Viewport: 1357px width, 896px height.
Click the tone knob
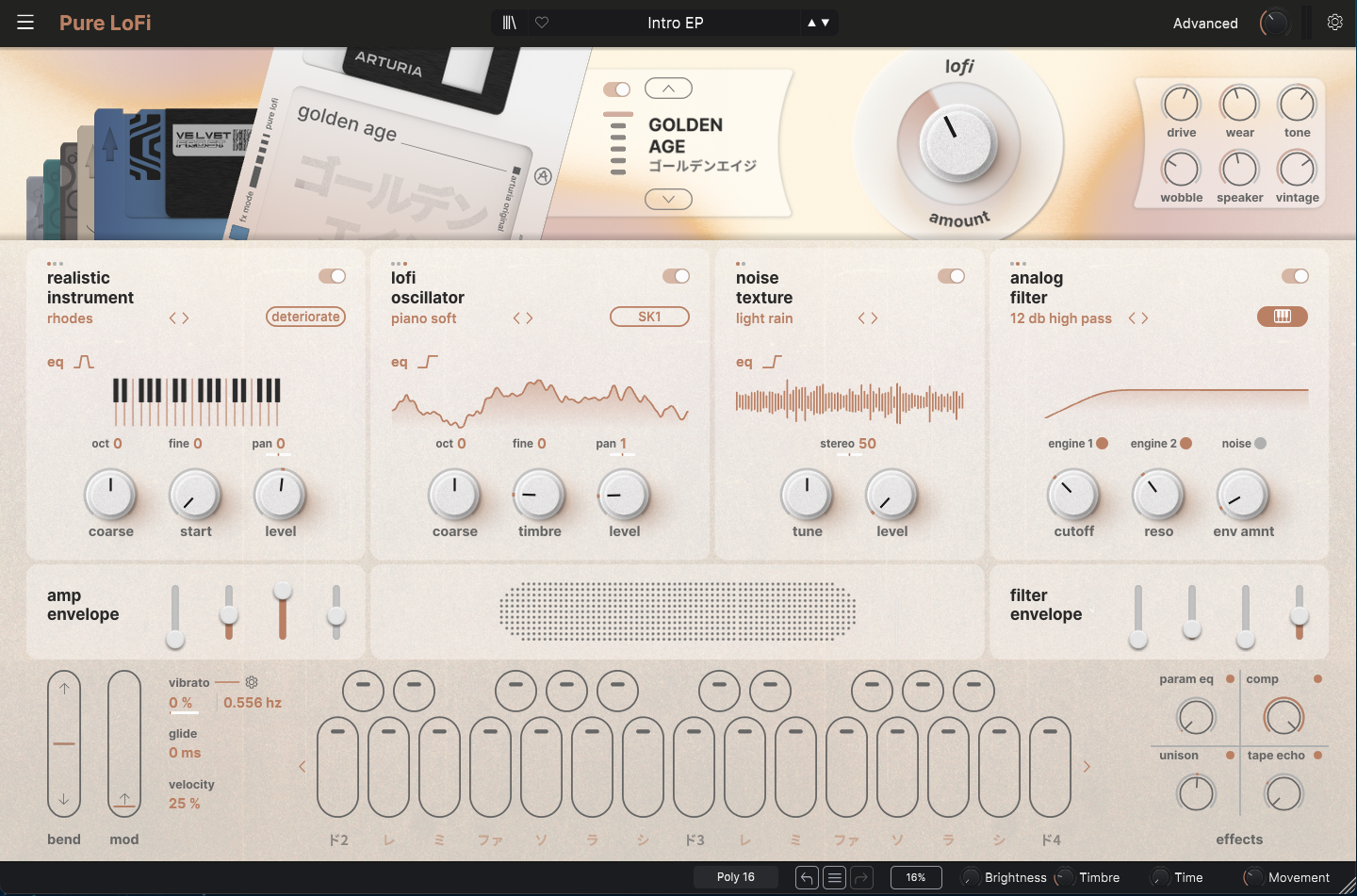(x=1297, y=104)
